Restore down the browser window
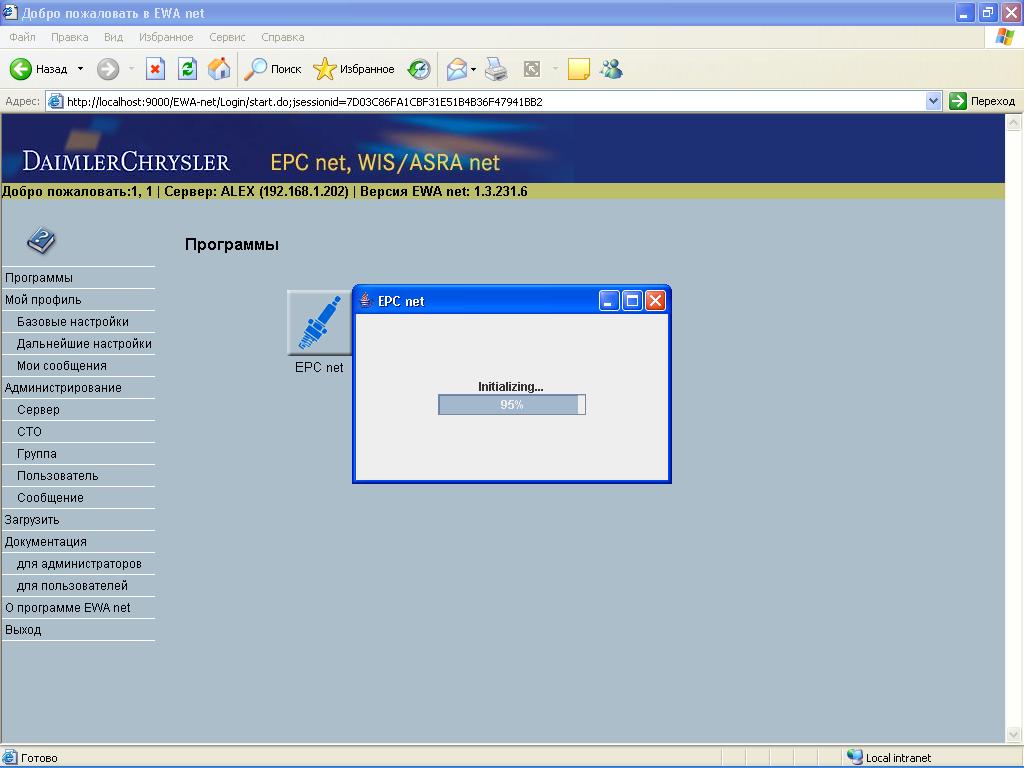 pyautogui.click(x=988, y=12)
